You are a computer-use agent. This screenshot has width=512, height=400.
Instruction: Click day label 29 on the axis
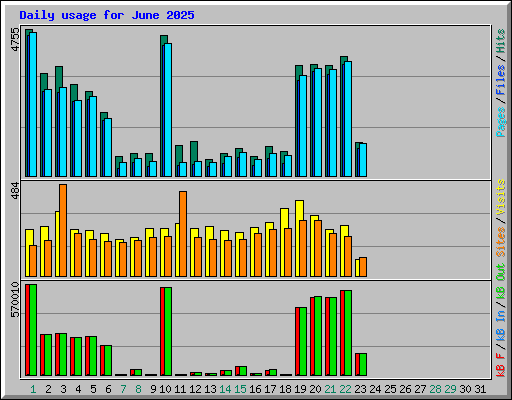click(x=450, y=389)
